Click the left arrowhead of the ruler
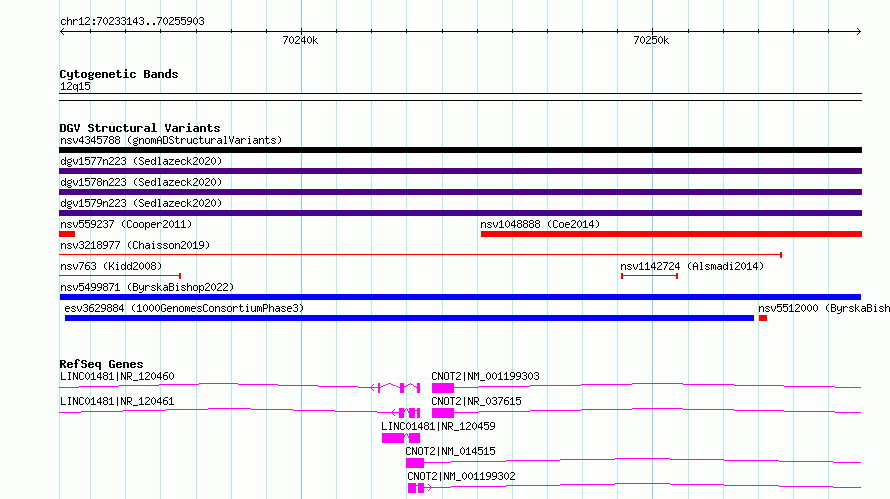Image resolution: width=890 pixels, height=499 pixels. [62, 32]
